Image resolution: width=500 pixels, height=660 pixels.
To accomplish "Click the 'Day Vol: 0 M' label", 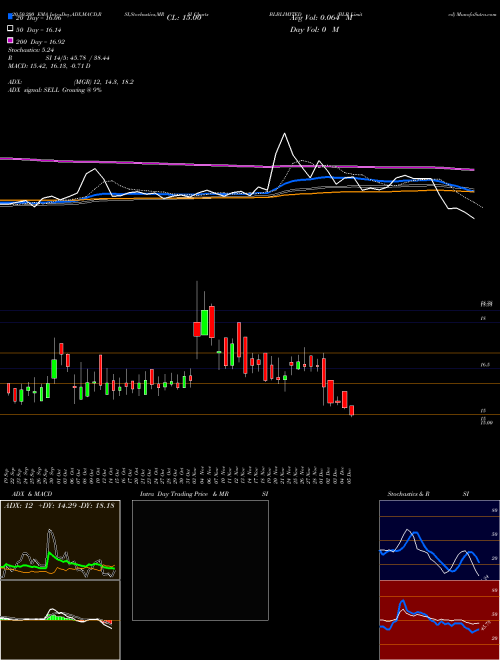I will (314, 29).
